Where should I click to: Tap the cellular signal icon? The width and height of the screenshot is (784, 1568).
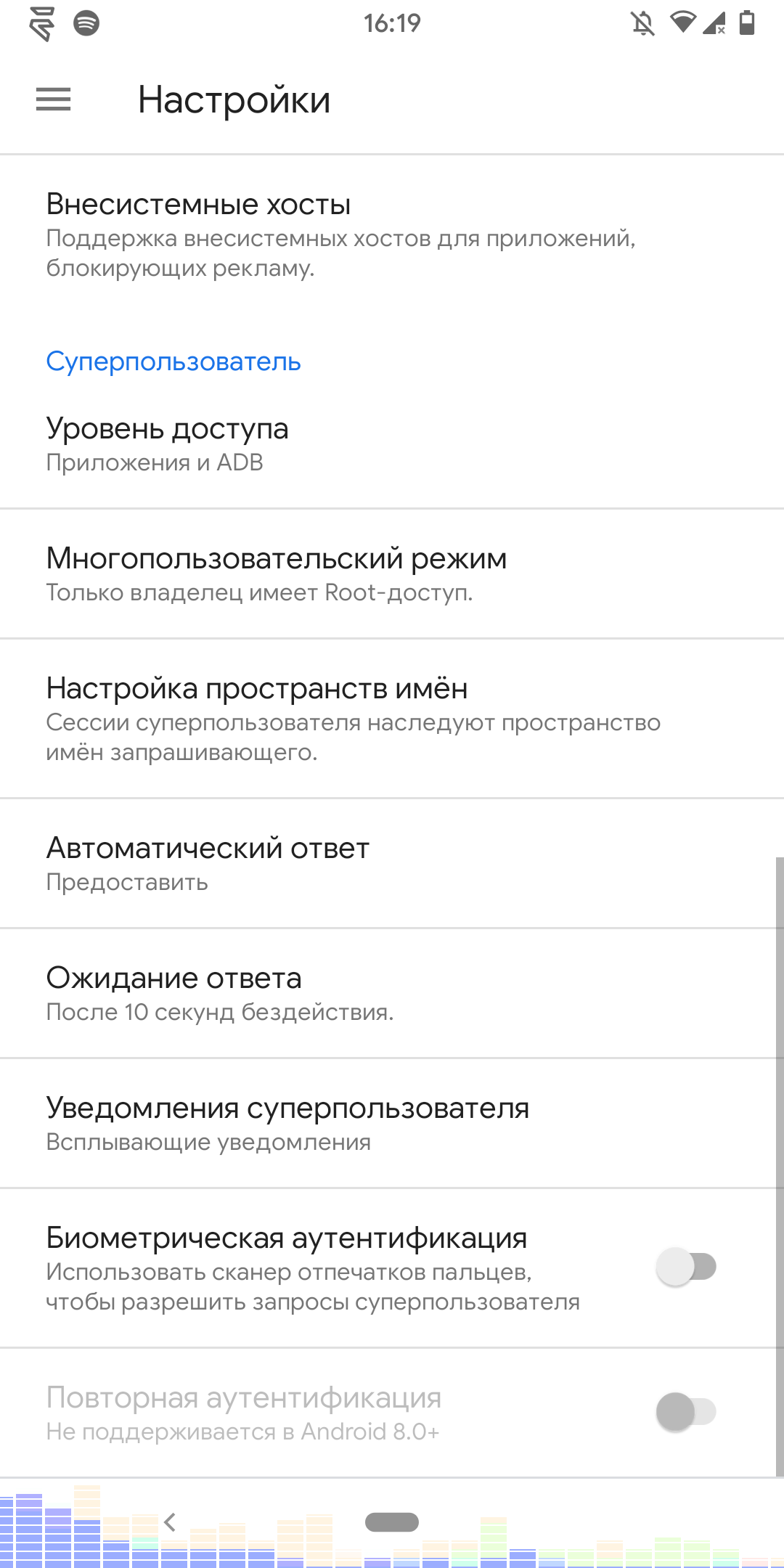(x=714, y=23)
